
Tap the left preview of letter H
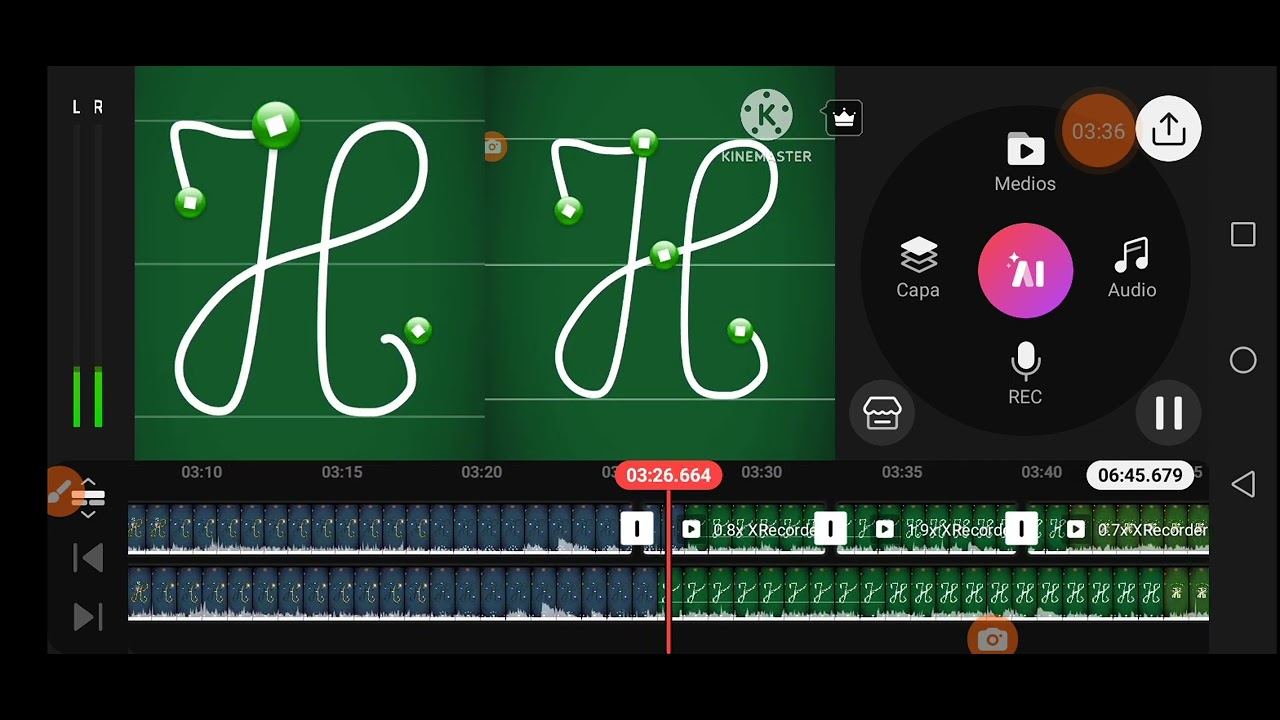point(310,263)
